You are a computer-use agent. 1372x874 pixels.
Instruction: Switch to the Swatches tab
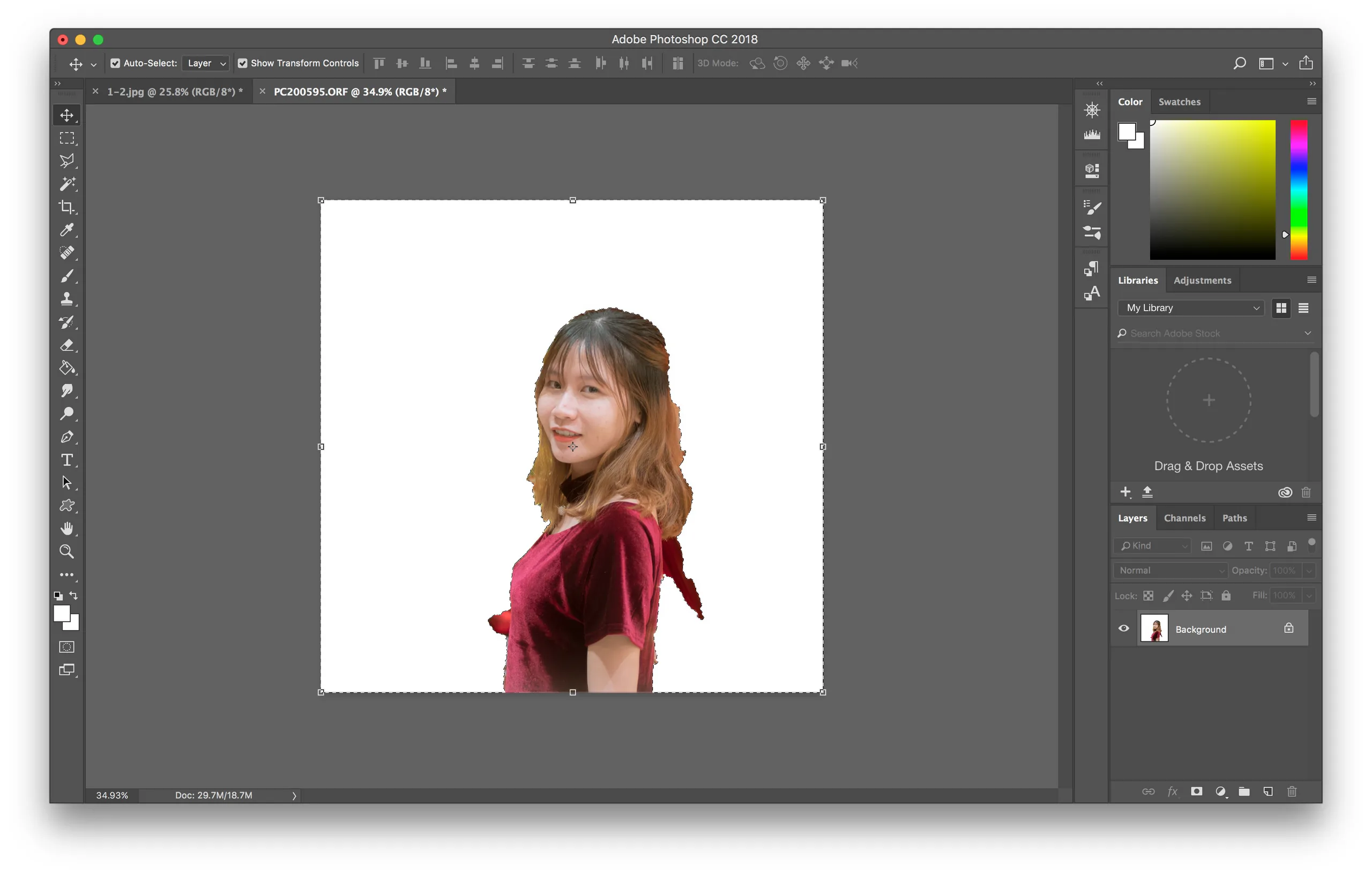pos(1179,102)
